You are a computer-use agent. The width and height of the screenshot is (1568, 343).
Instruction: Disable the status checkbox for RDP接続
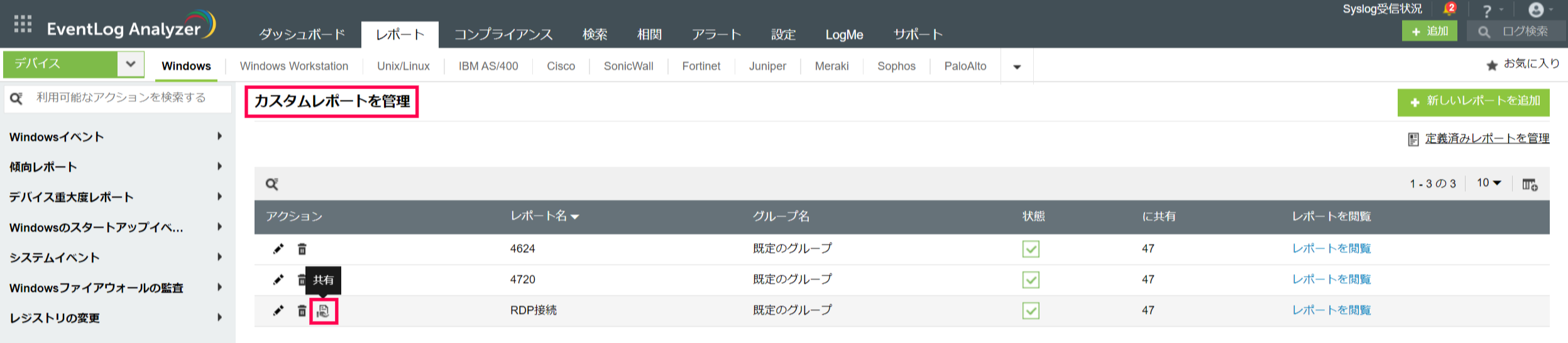coord(1031,311)
